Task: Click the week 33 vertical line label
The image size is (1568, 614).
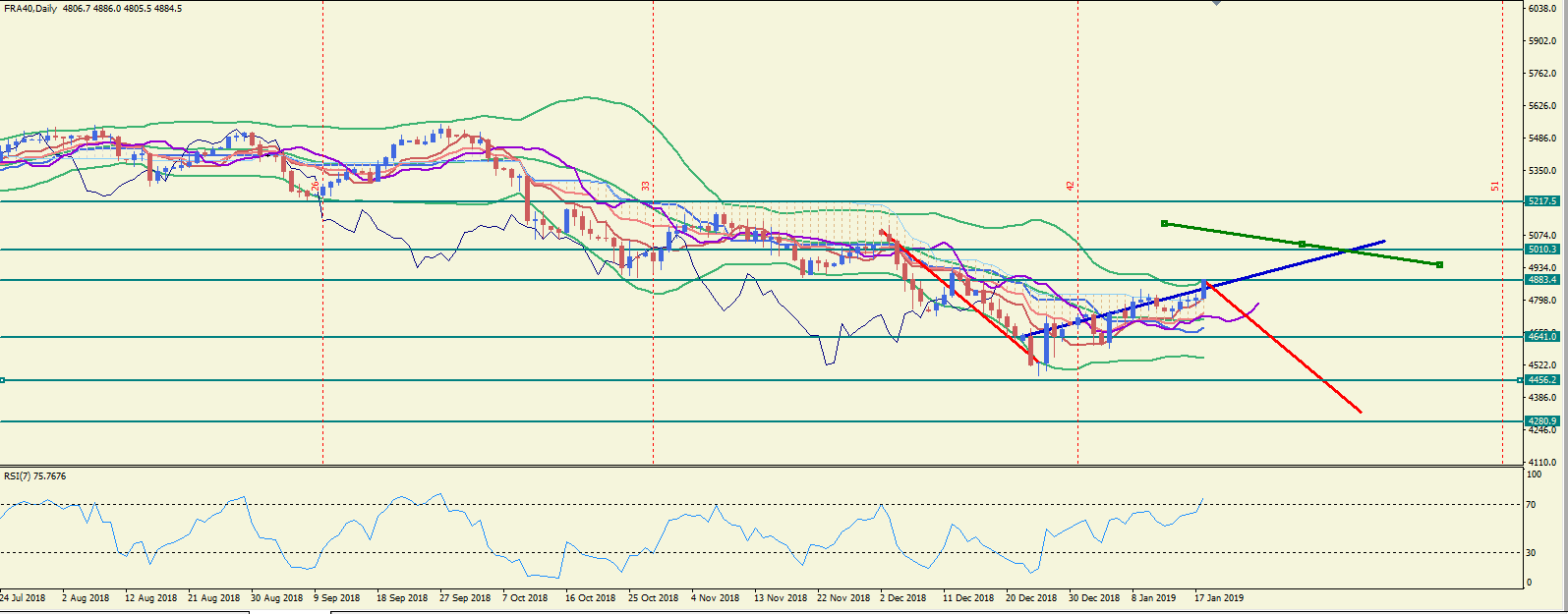Action: coord(646,185)
